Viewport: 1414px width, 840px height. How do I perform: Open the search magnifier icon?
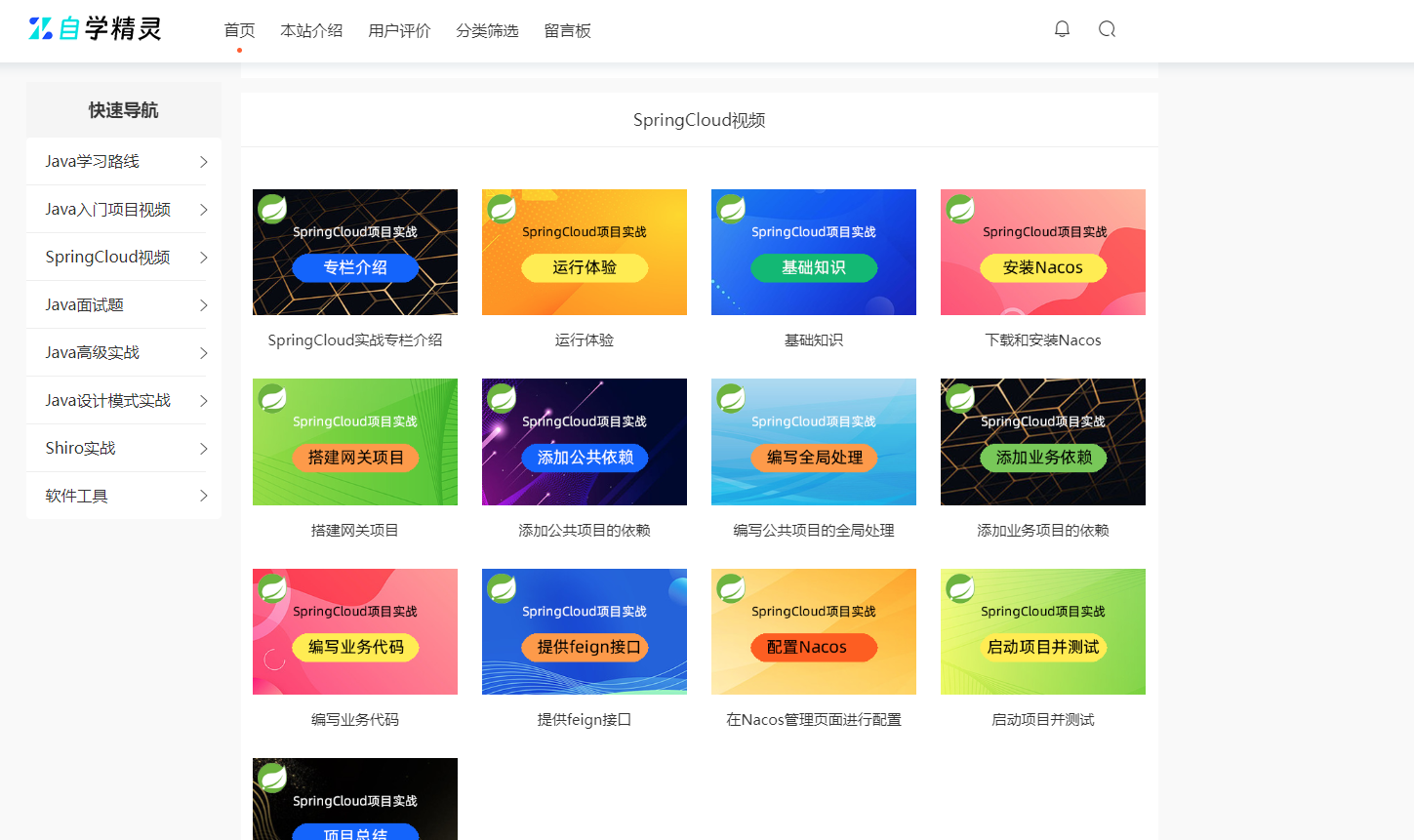(1107, 29)
